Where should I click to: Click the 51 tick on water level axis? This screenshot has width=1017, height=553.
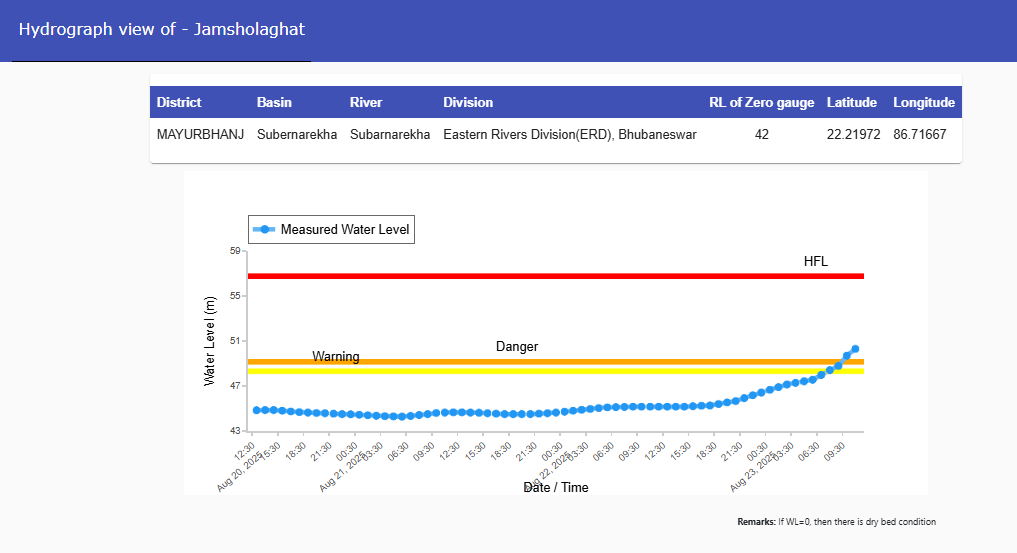(x=235, y=341)
